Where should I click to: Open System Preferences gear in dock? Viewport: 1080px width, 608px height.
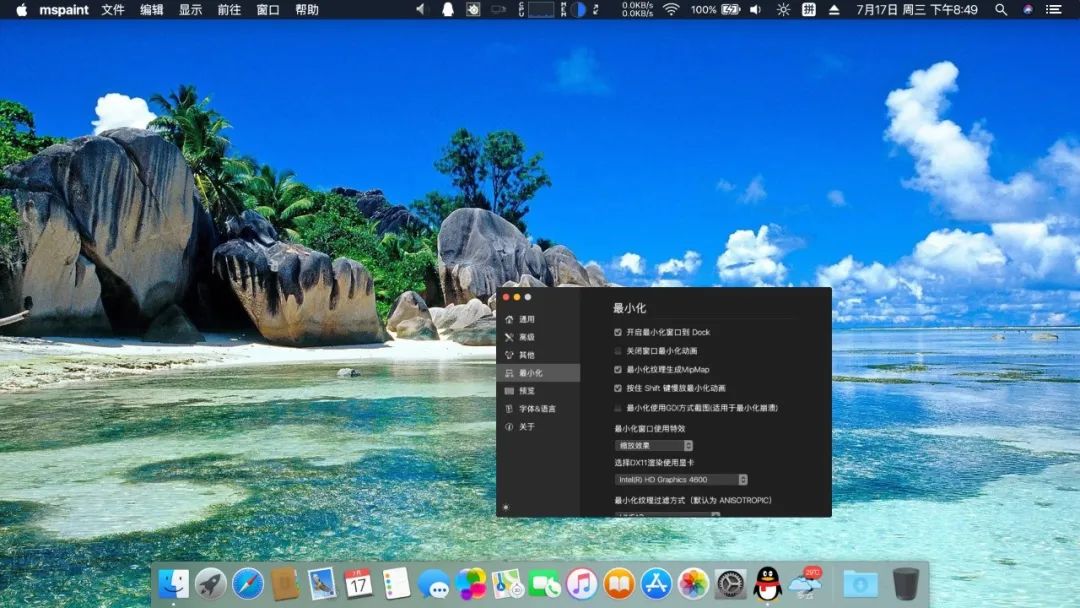click(x=730, y=585)
